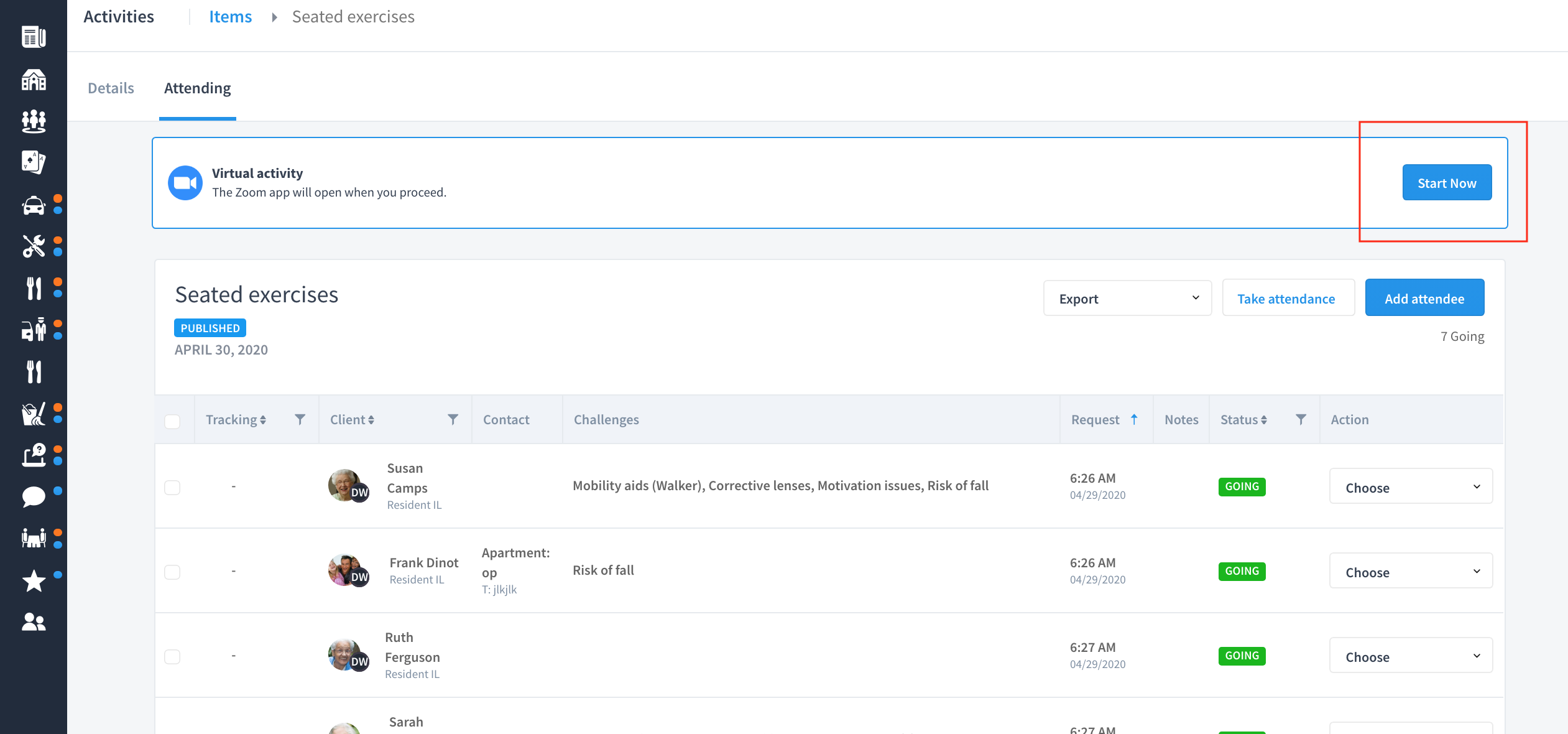Viewport: 1568px width, 734px height.
Task: Click the Contact column header
Action: point(506,420)
